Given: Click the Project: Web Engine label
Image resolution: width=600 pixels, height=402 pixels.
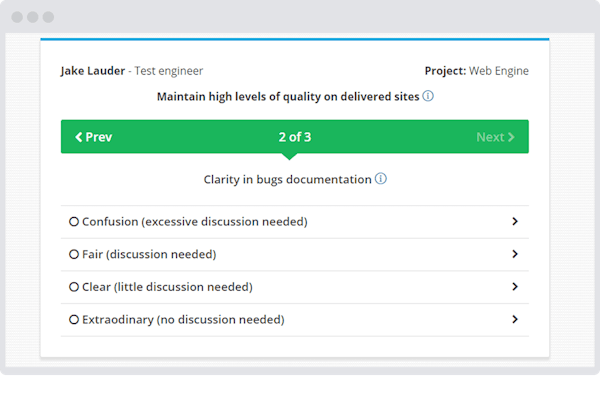Looking at the screenshot, I should tap(477, 71).
